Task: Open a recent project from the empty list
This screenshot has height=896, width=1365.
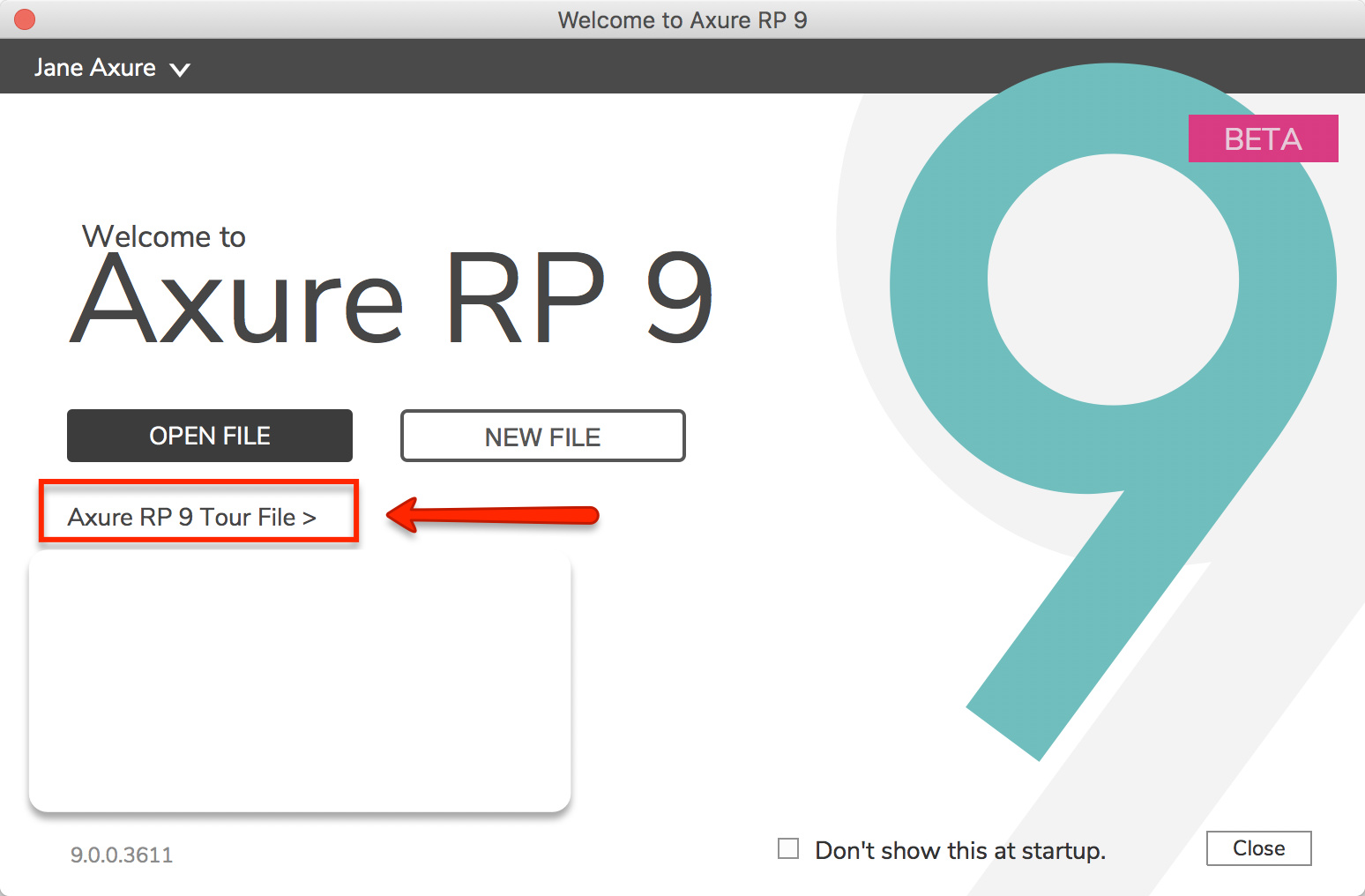Action: point(300,679)
